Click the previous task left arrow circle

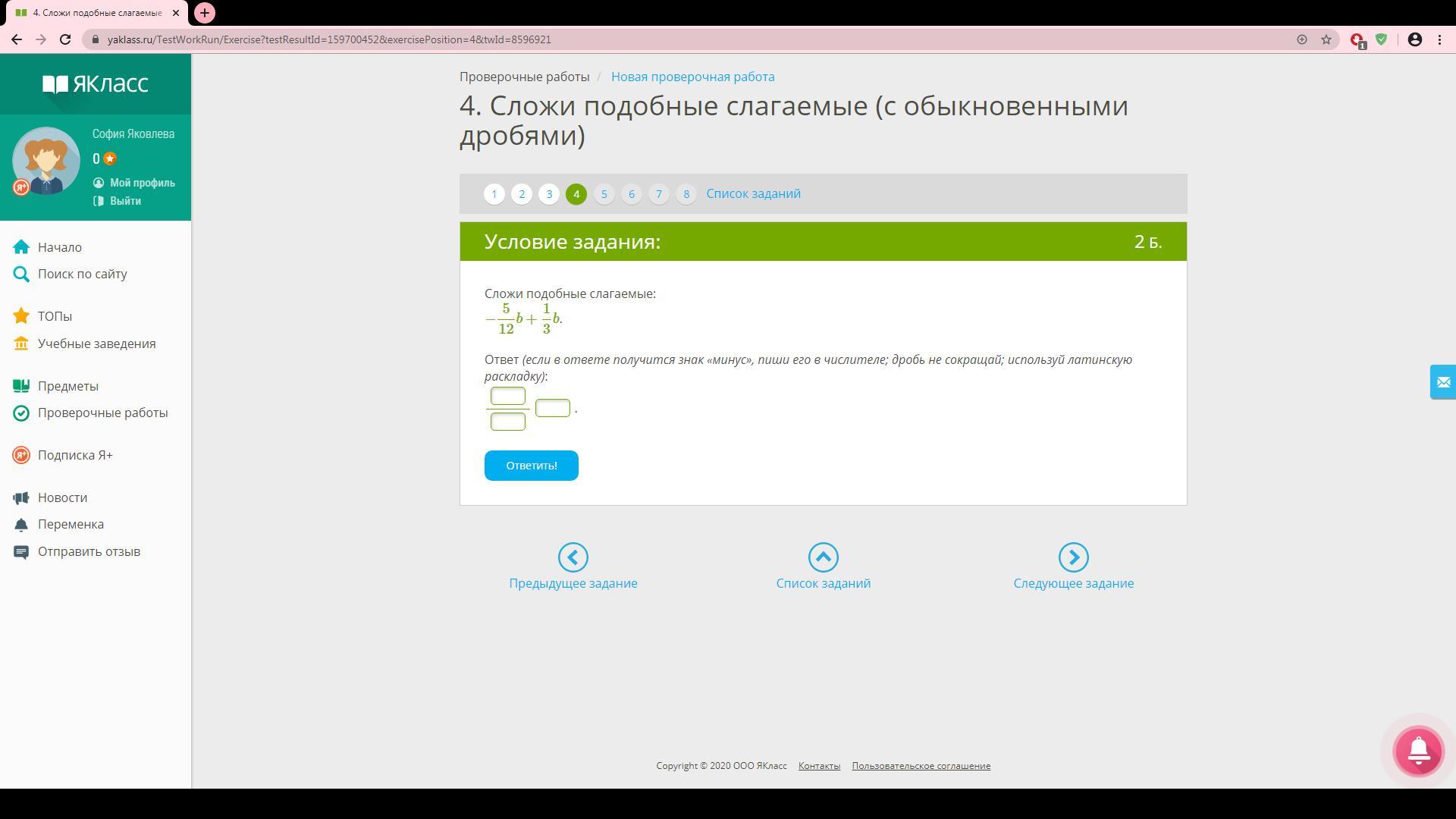573,557
